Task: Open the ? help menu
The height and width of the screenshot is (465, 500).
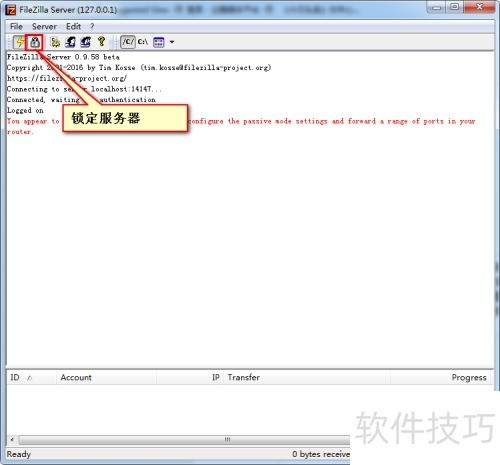Action: 92,26
